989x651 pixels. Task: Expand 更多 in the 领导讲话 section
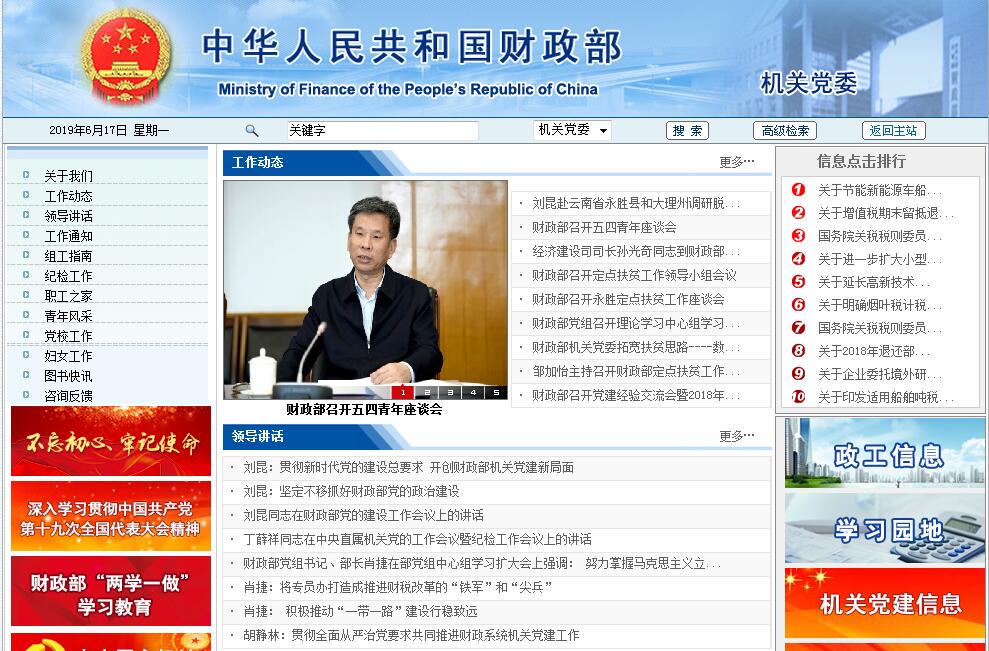(x=736, y=436)
